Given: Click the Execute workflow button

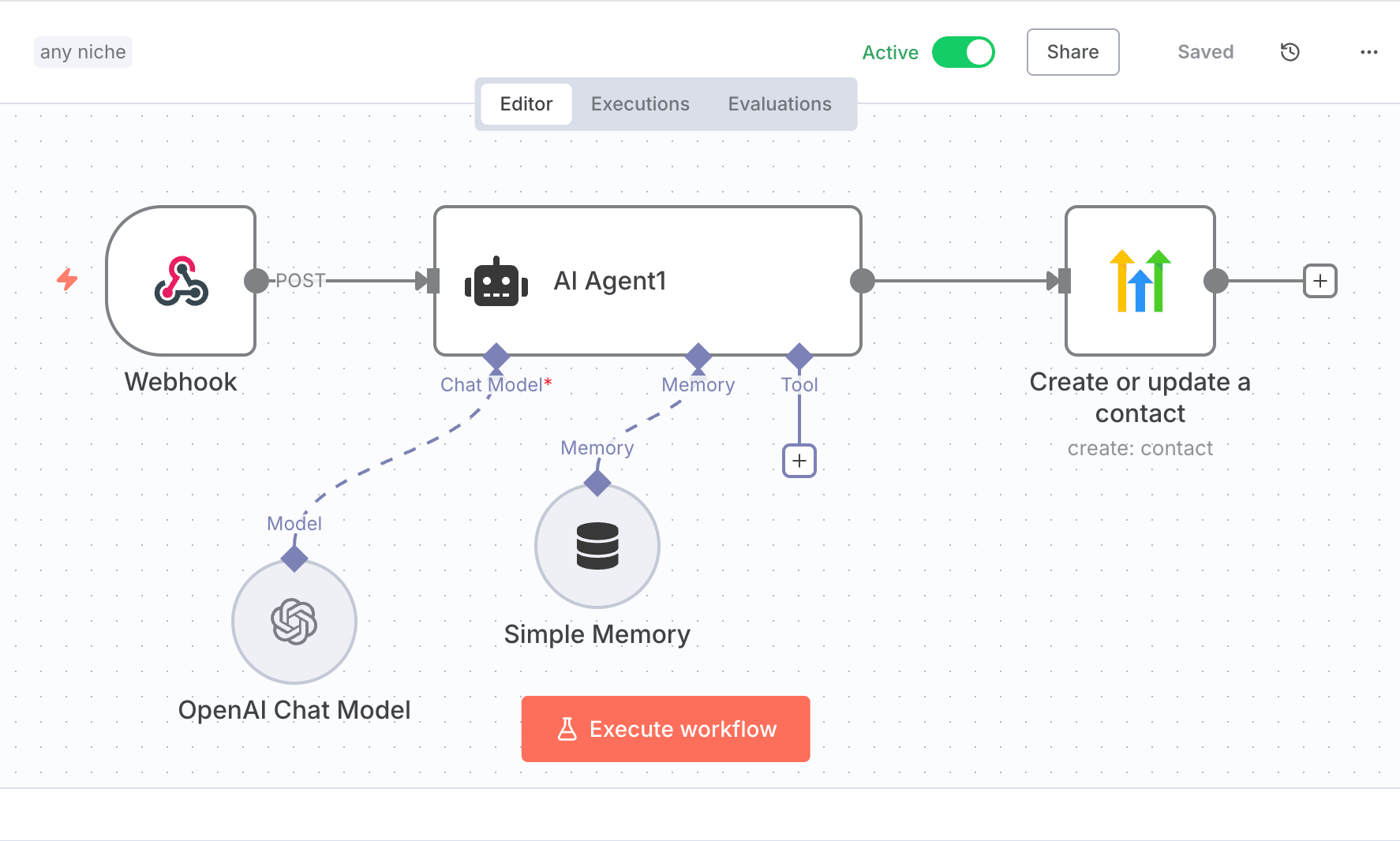Looking at the screenshot, I should [x=665, y=729].
